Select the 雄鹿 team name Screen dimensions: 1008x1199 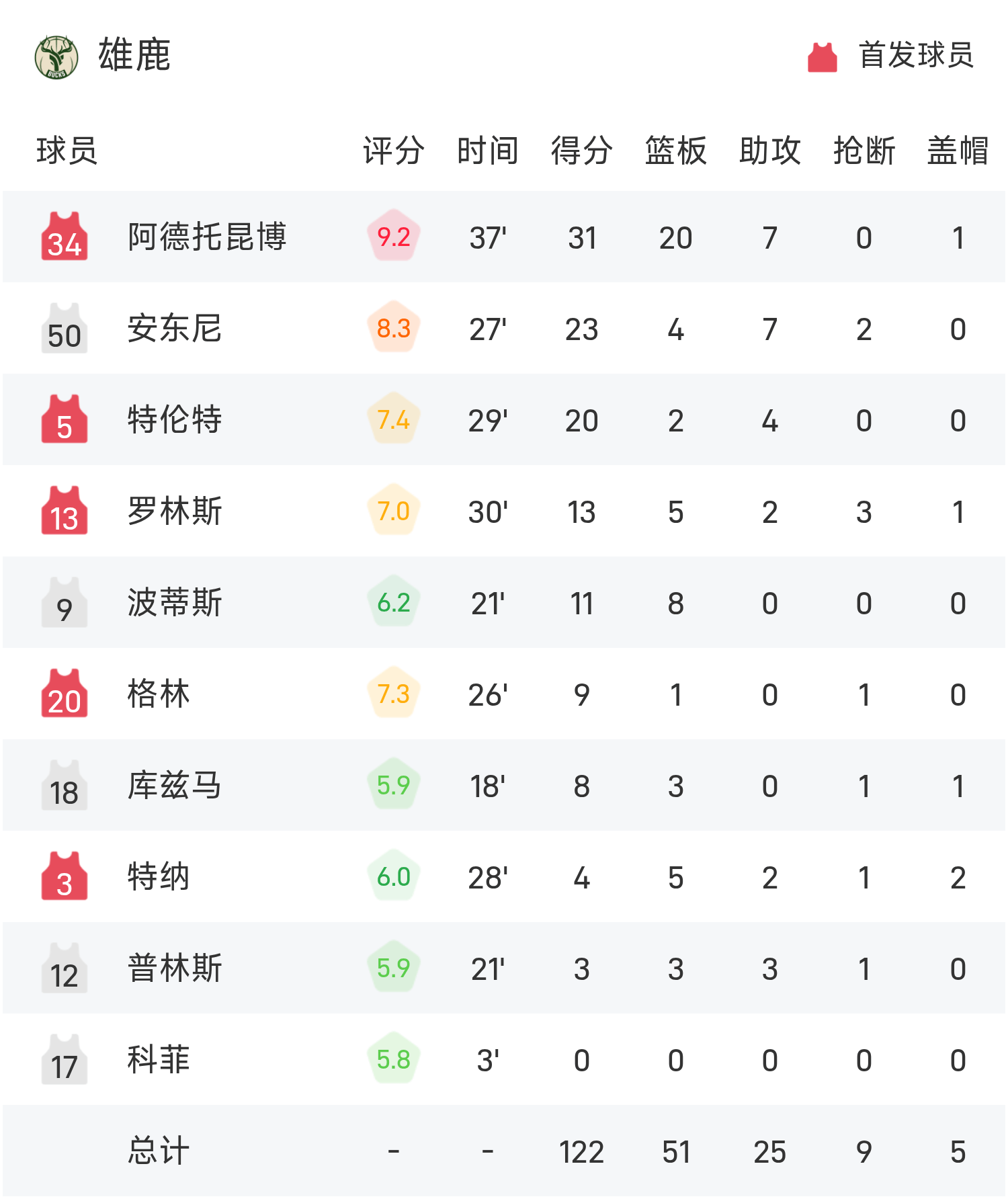[134, 55]
